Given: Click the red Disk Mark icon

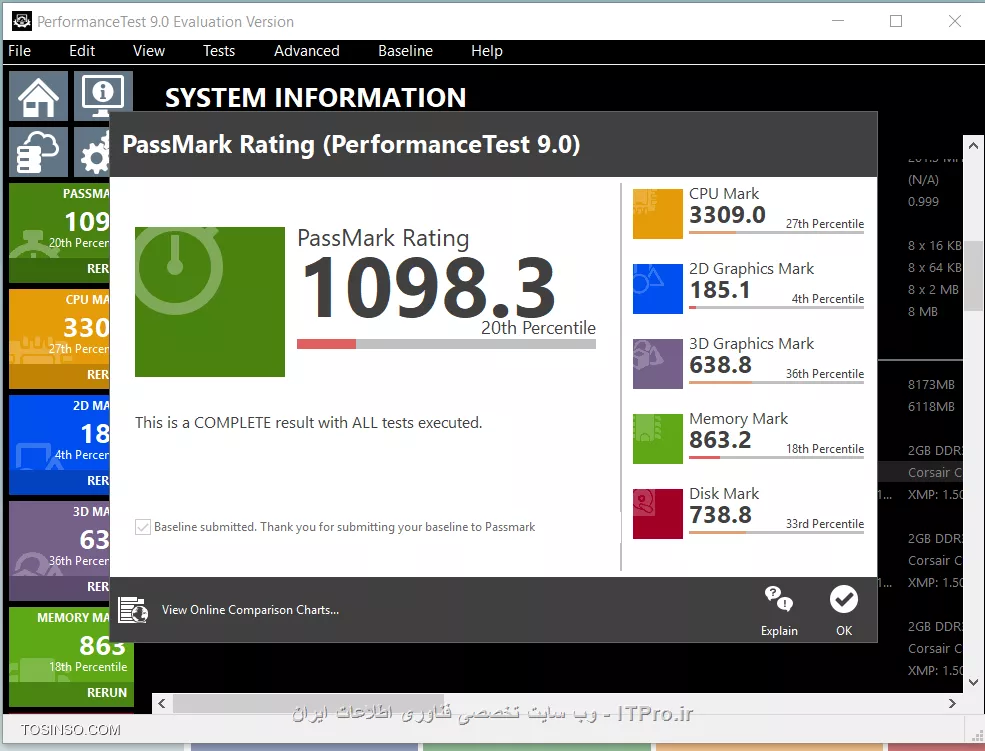Looking at the screenshot, I should tap(658, 514).
